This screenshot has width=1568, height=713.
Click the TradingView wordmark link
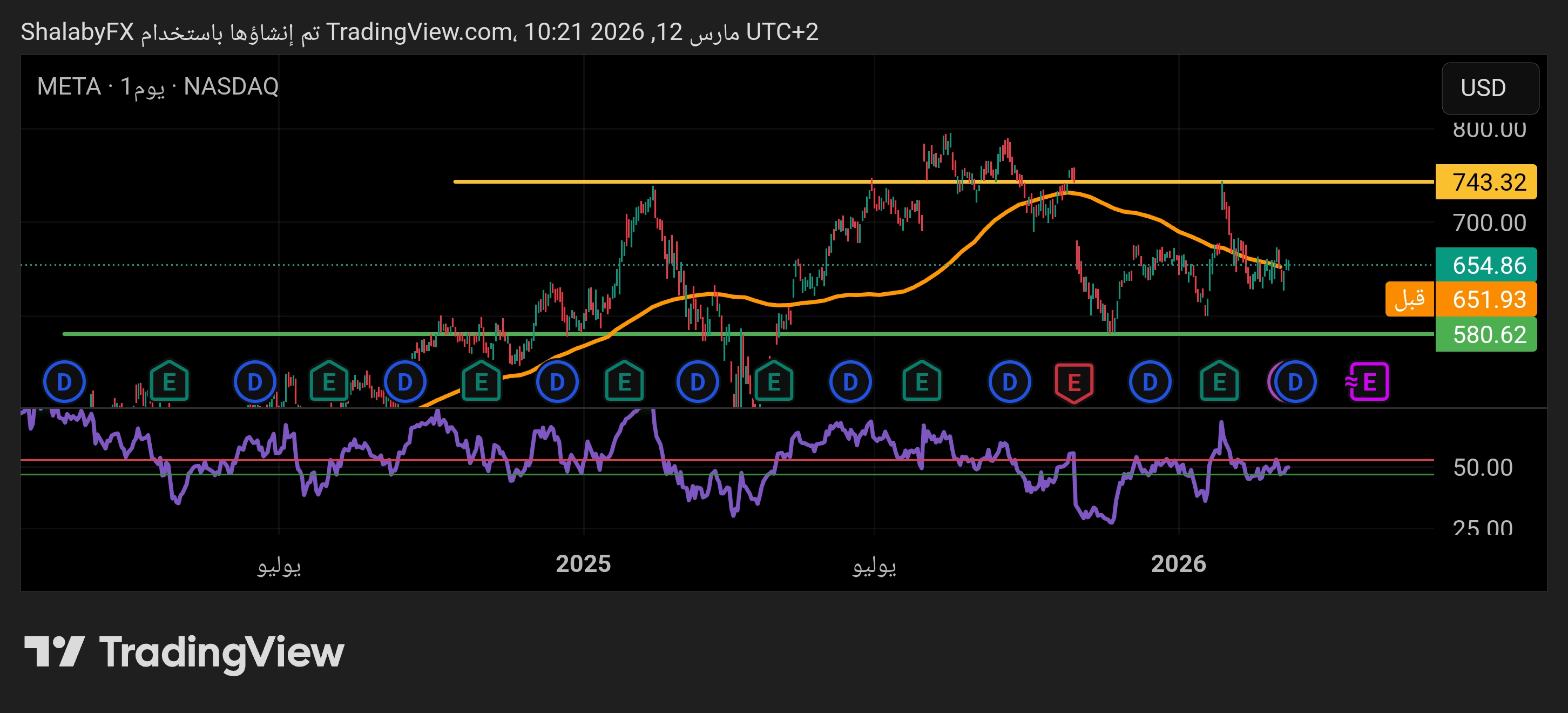click(221, 651)
